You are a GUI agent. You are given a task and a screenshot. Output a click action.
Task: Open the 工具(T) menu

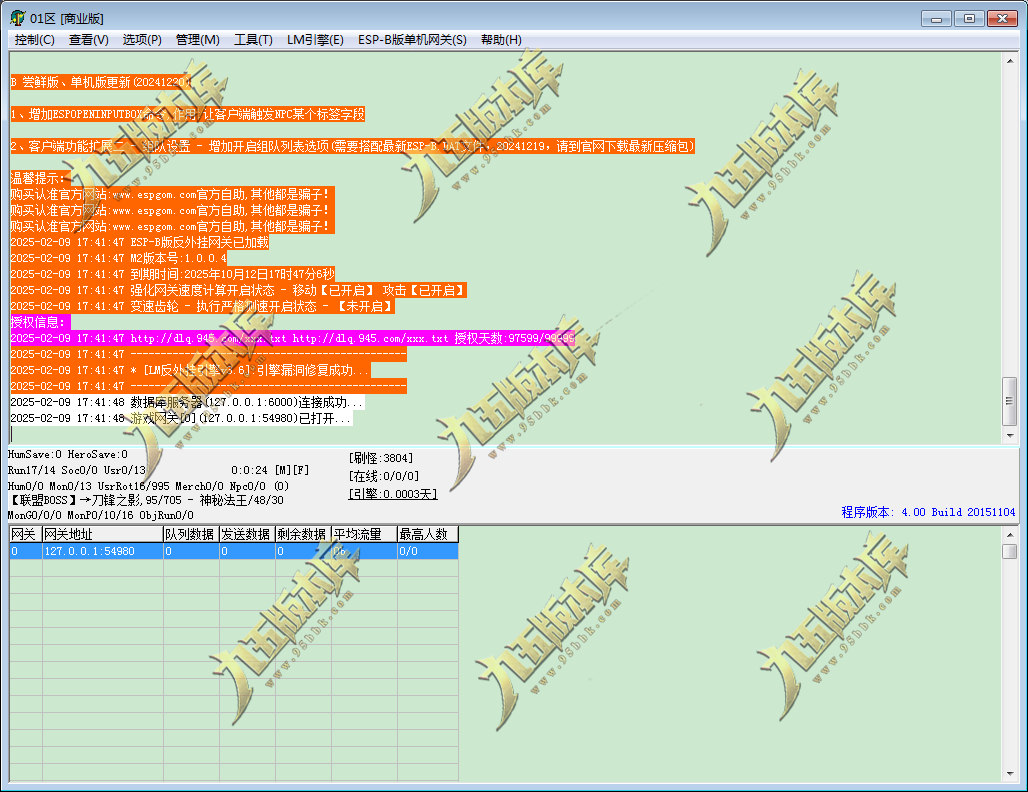[x=253, y=39]
